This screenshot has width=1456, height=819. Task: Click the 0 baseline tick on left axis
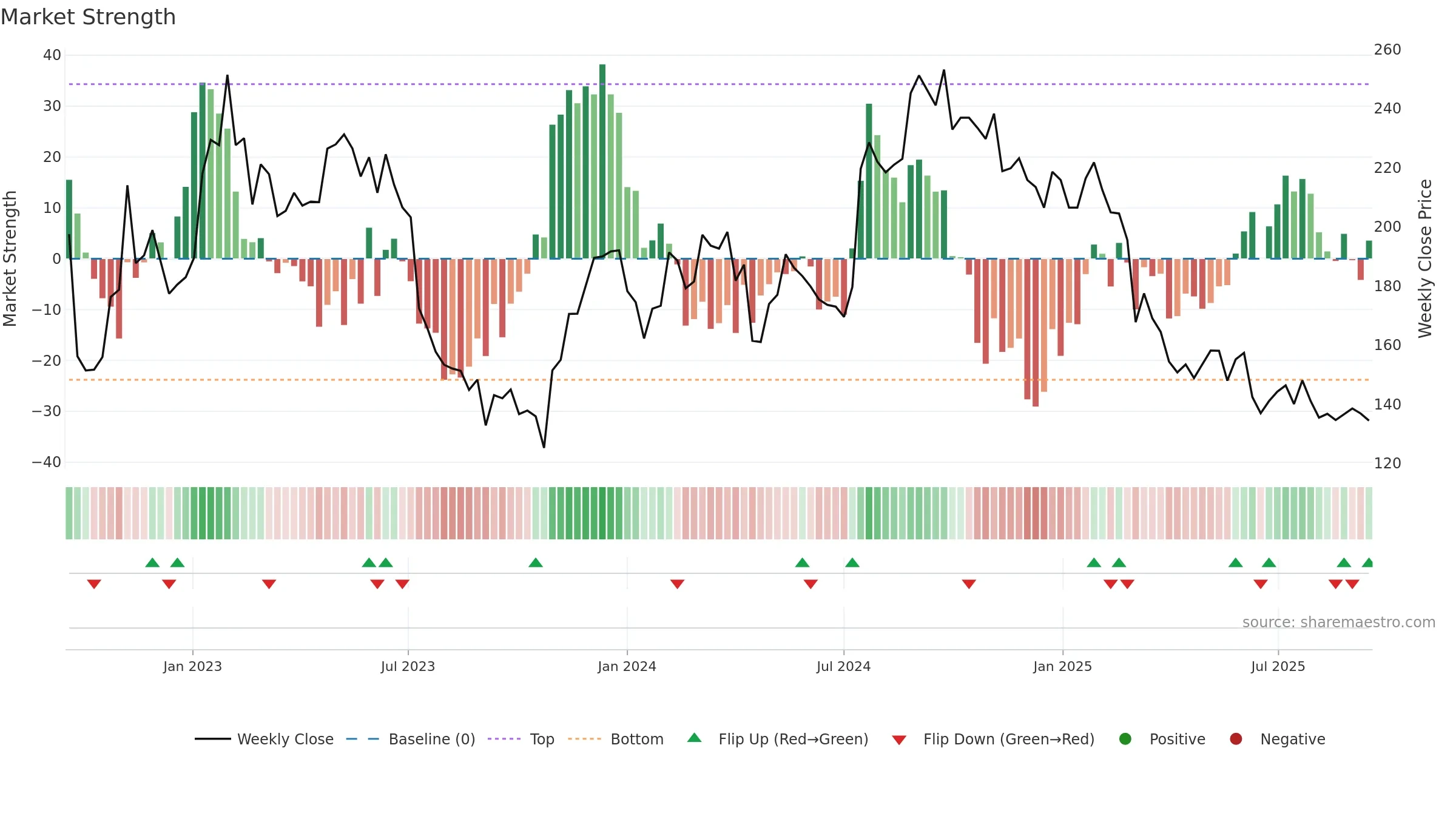point(57,259)
